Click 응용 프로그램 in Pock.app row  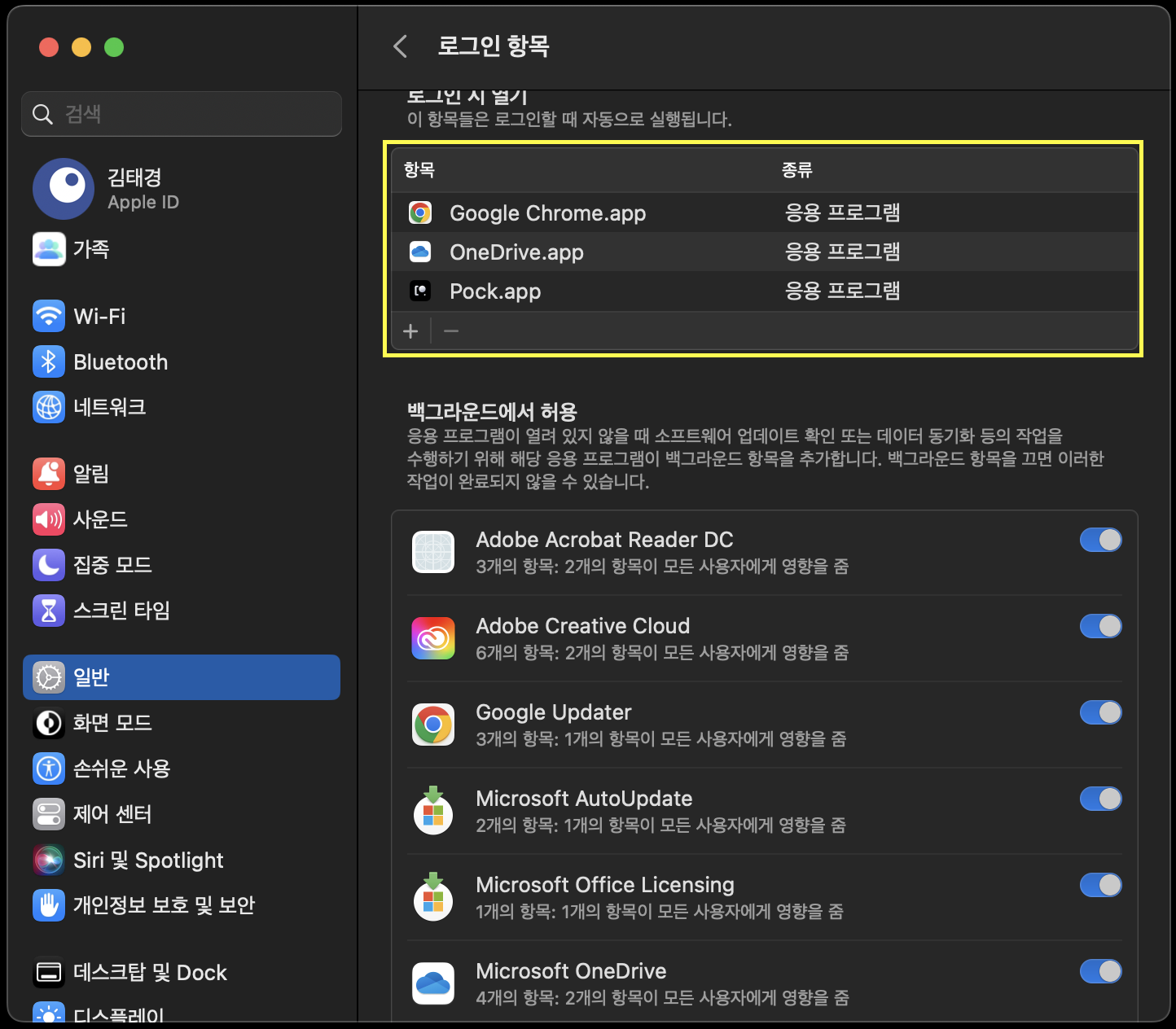(843, 291)
